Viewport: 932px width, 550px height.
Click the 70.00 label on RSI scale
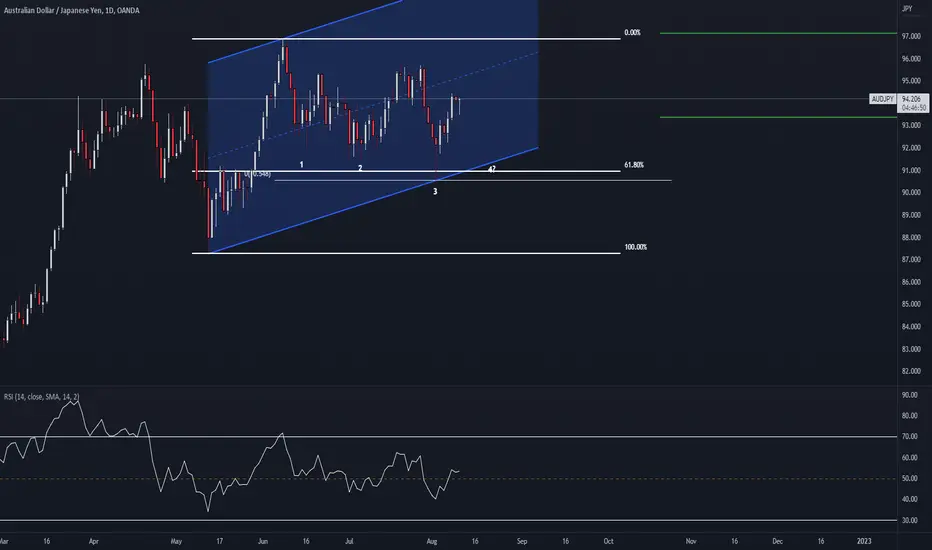909,437
